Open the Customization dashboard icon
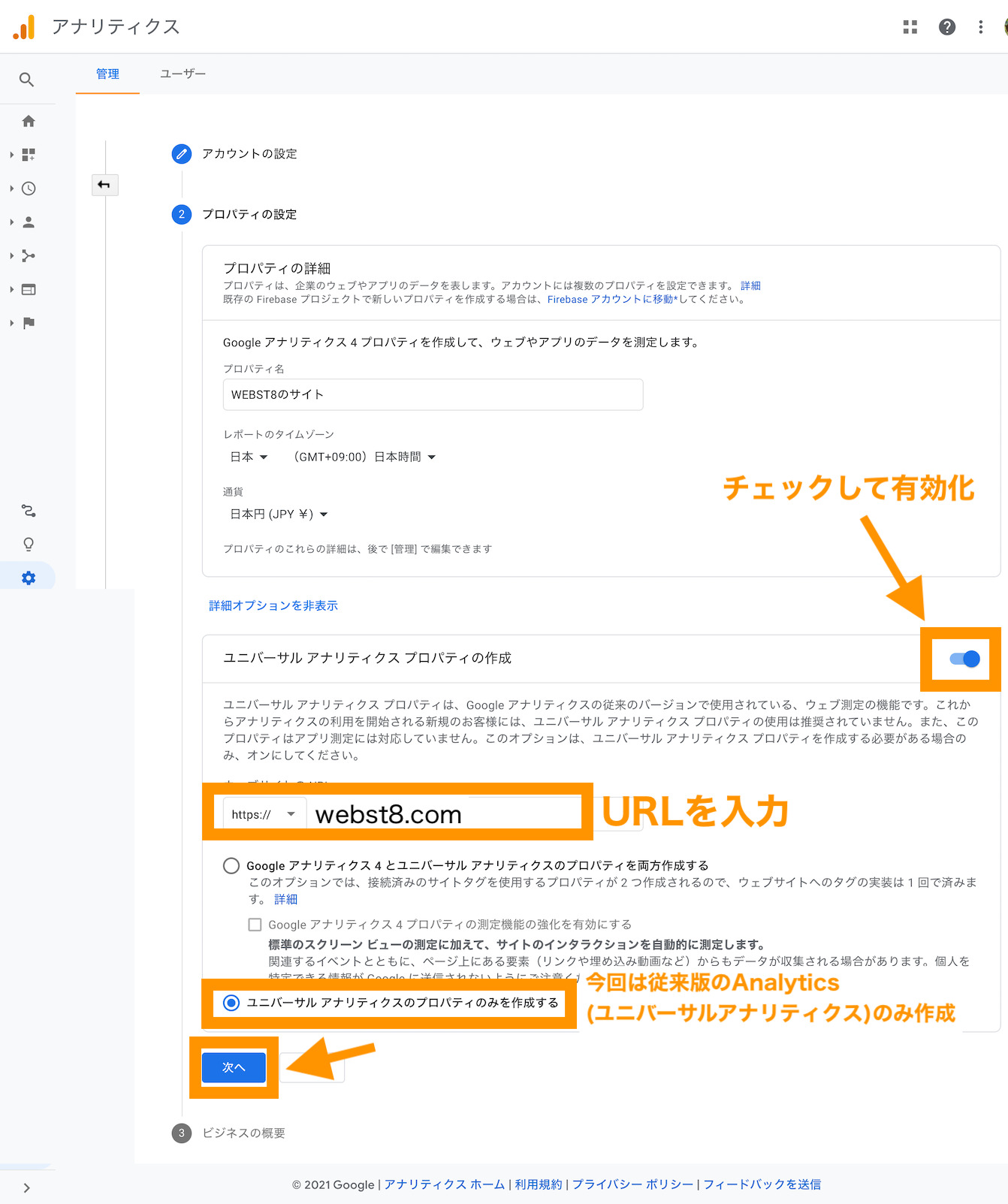1008x1204 pixels. (x=29, y=155)
